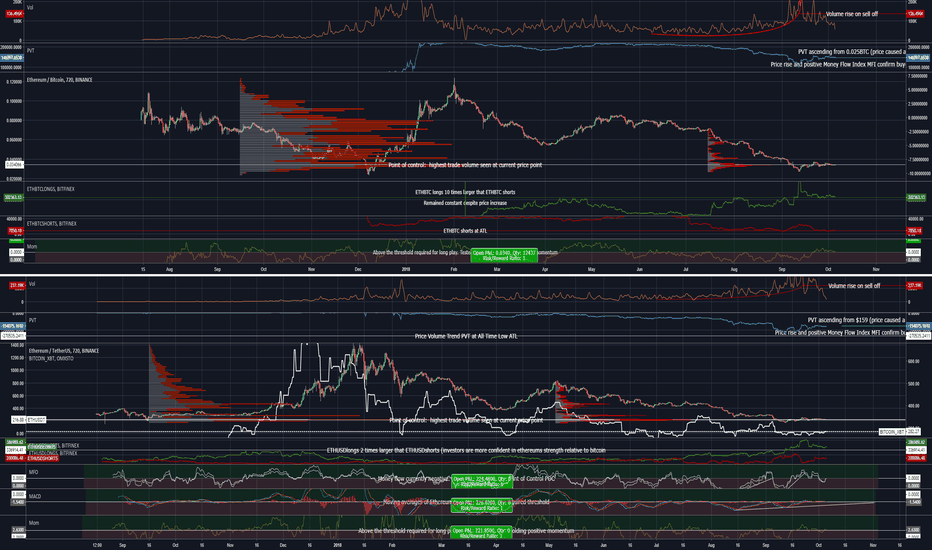Click 'Apr' on the Ethereum/Bitcoin chart time axis
This screenshot has height=550, width=932.
(544, 269)
